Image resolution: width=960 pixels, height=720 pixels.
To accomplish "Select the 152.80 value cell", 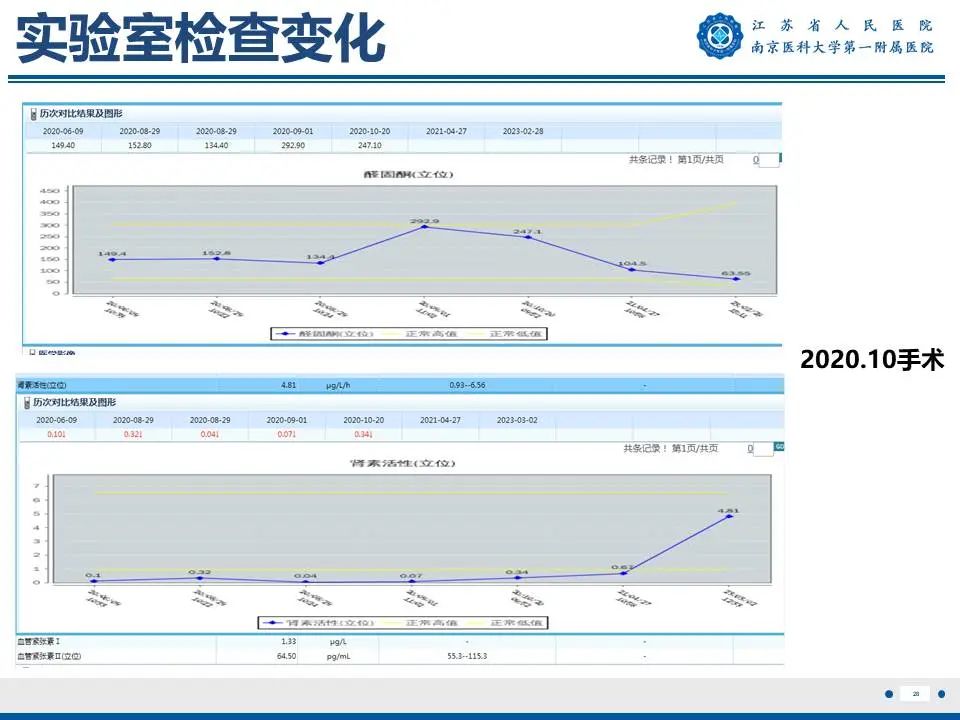I will (140, 146).
